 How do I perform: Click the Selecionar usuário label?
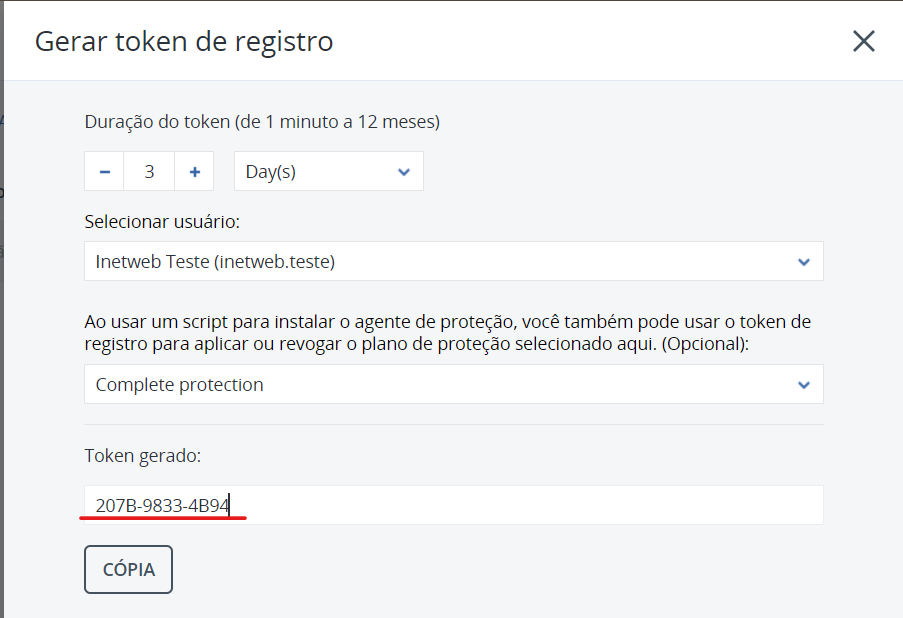(162, 222)
